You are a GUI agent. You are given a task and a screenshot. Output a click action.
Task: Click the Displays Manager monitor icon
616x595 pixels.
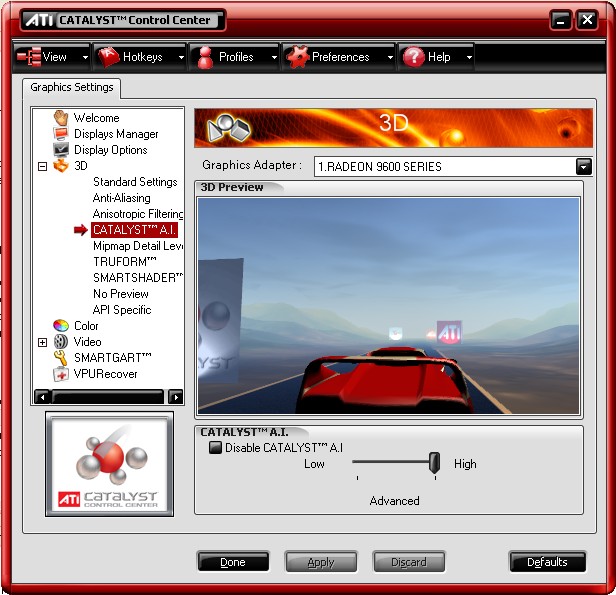click(61, 134)
